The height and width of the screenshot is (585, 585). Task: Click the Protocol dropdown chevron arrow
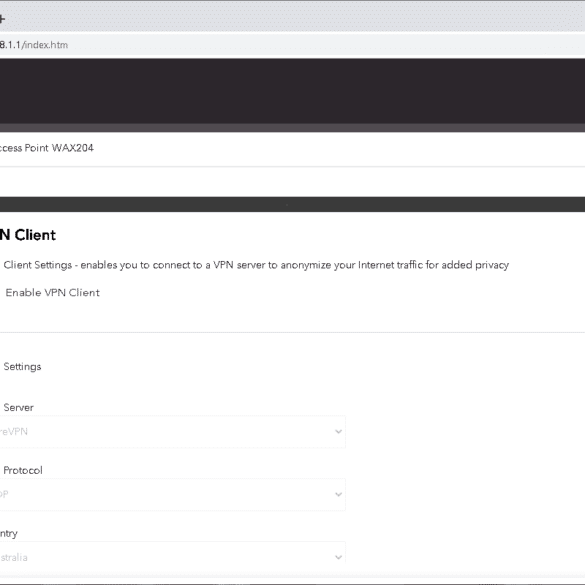click(x=338, y=495)
